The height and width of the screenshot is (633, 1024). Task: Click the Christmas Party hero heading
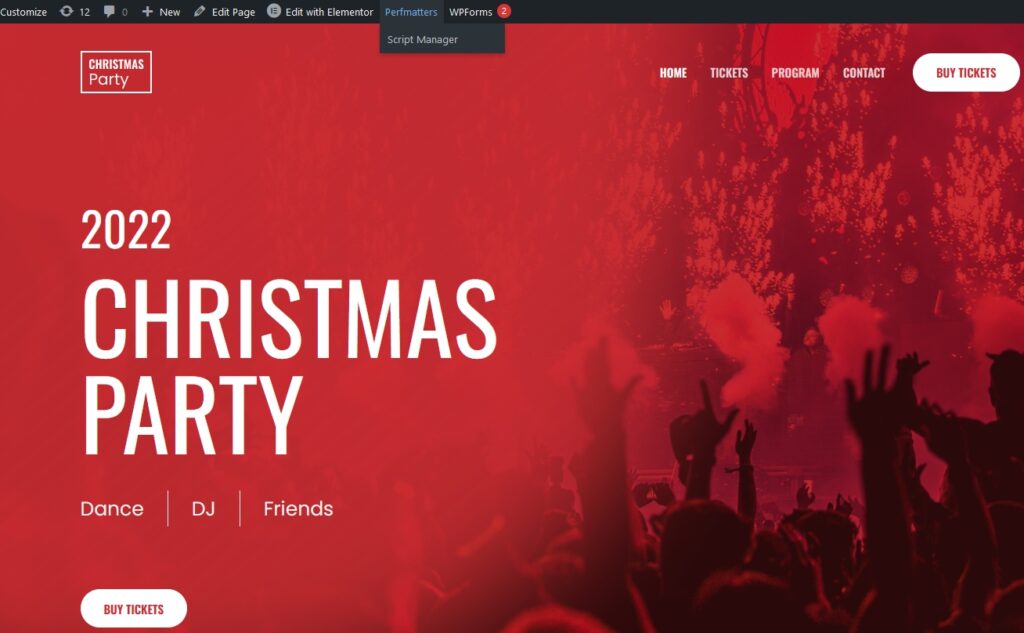290,367
